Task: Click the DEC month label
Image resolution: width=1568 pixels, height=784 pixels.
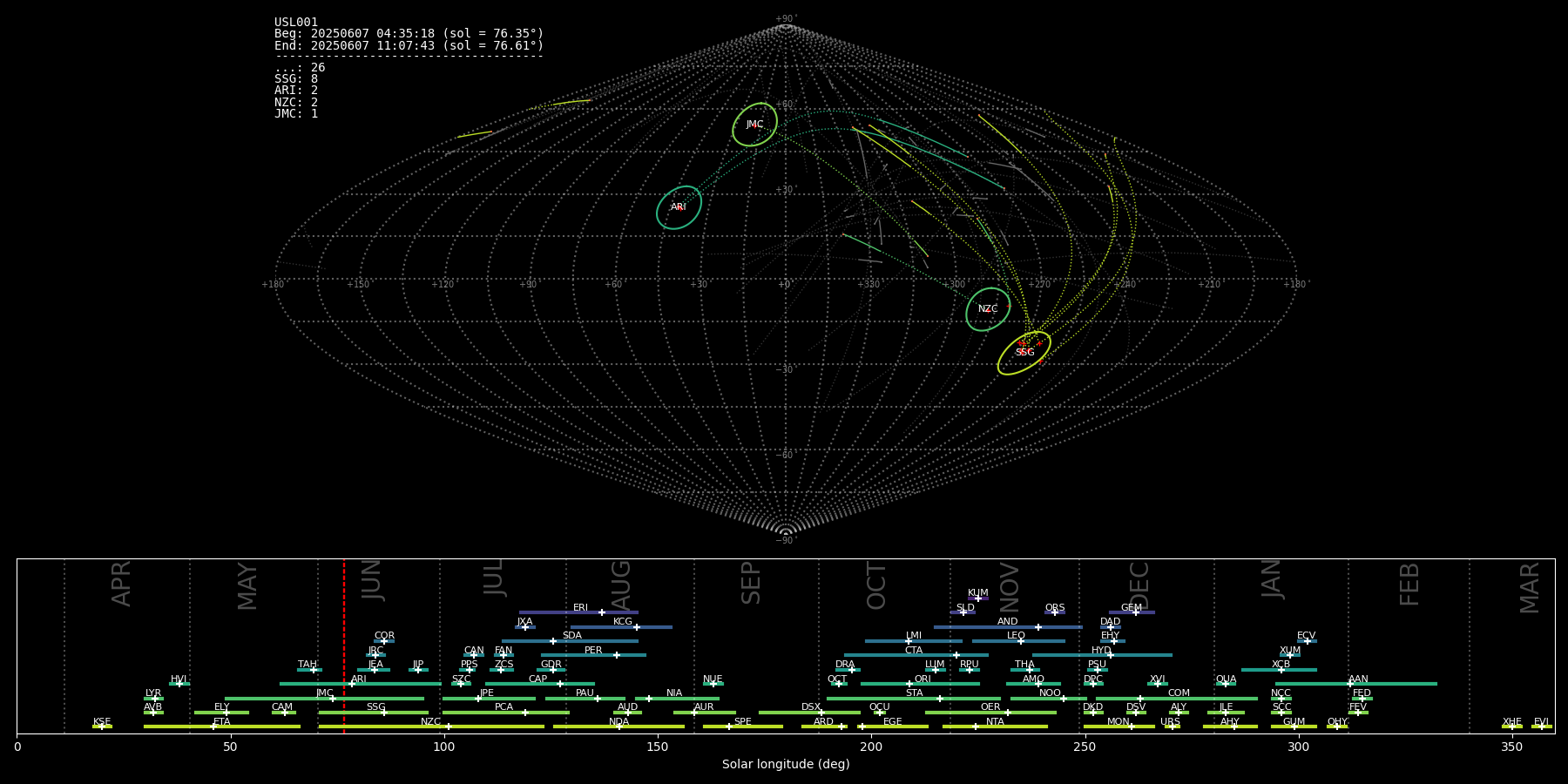Action: [1140, 585]
